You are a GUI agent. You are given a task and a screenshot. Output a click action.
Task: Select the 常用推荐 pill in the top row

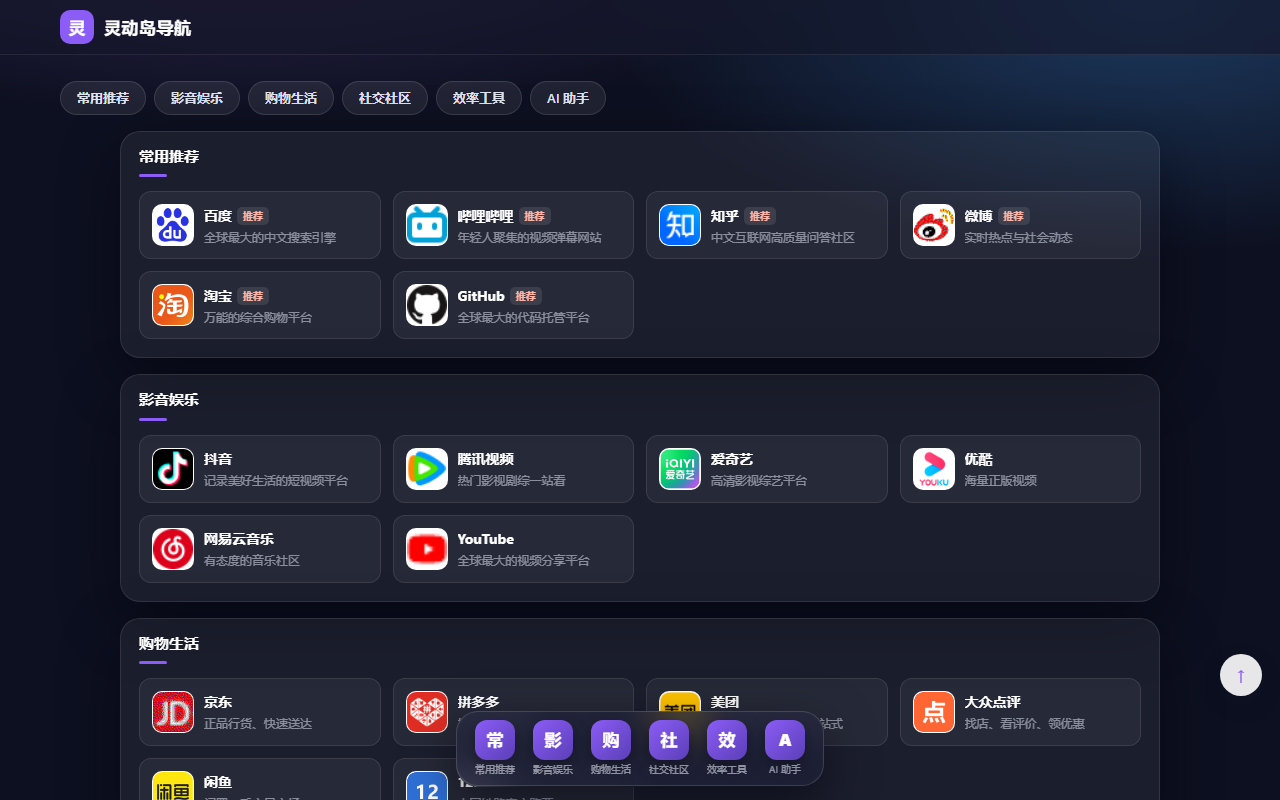click(103, 98)
